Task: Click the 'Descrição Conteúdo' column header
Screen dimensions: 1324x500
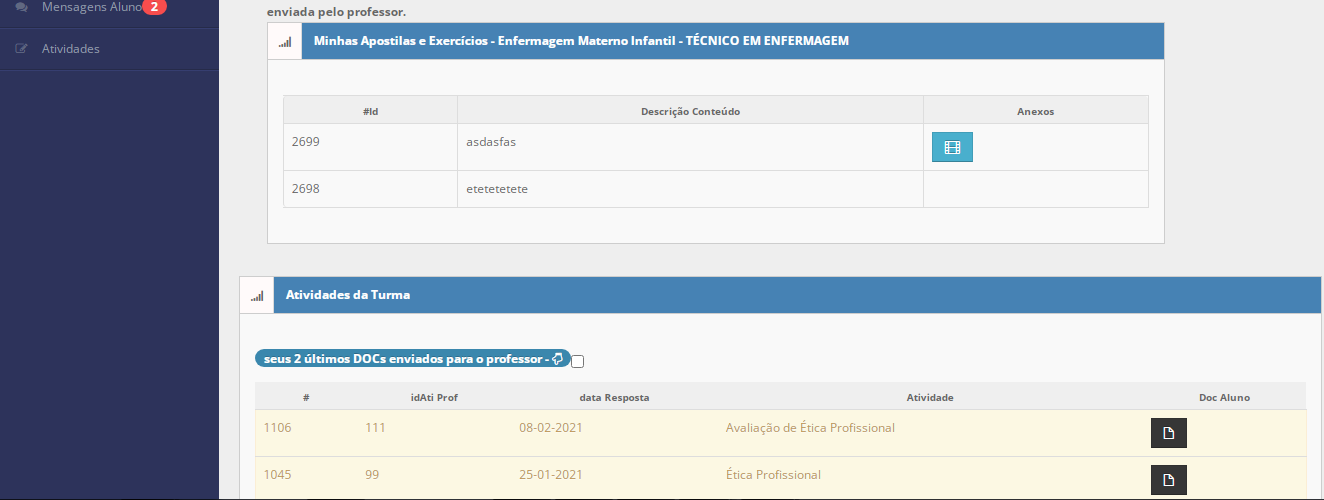Action: click(690, 111)
